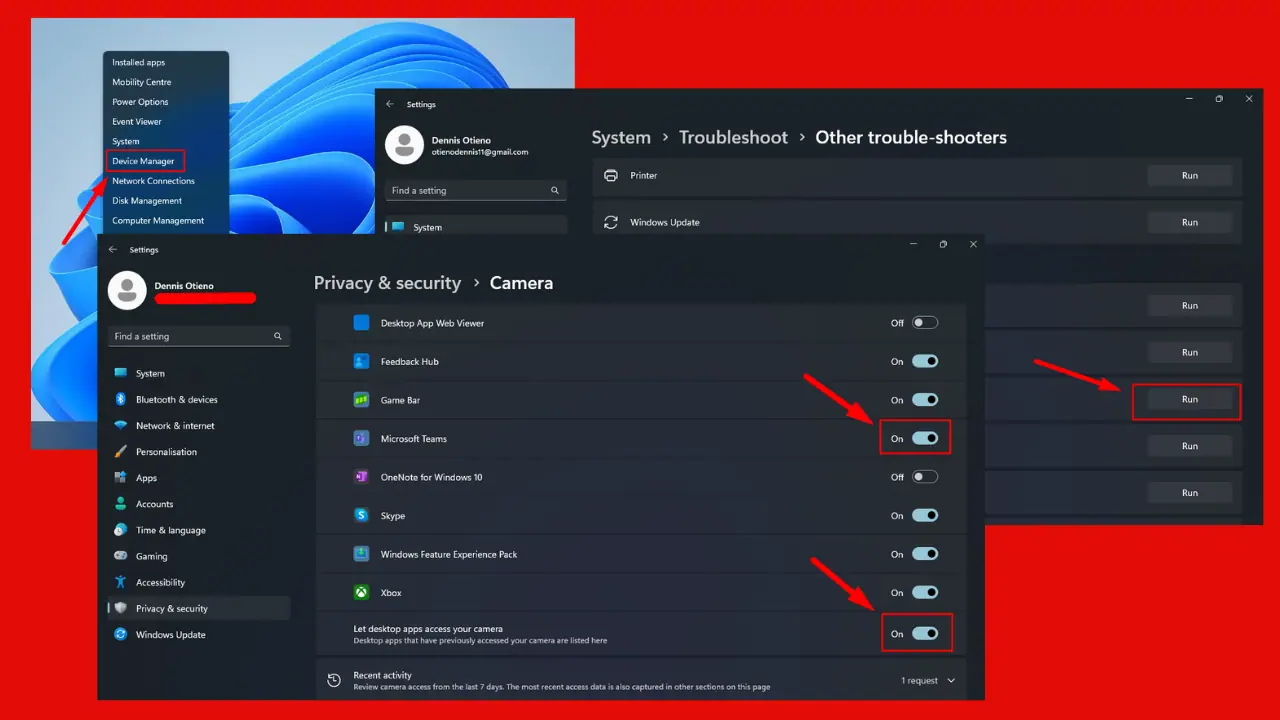The height and width of the screenshot is (720, 1280).
Task: Click System breadcrumb in Troubleshoot window
Action: point(621,137)
